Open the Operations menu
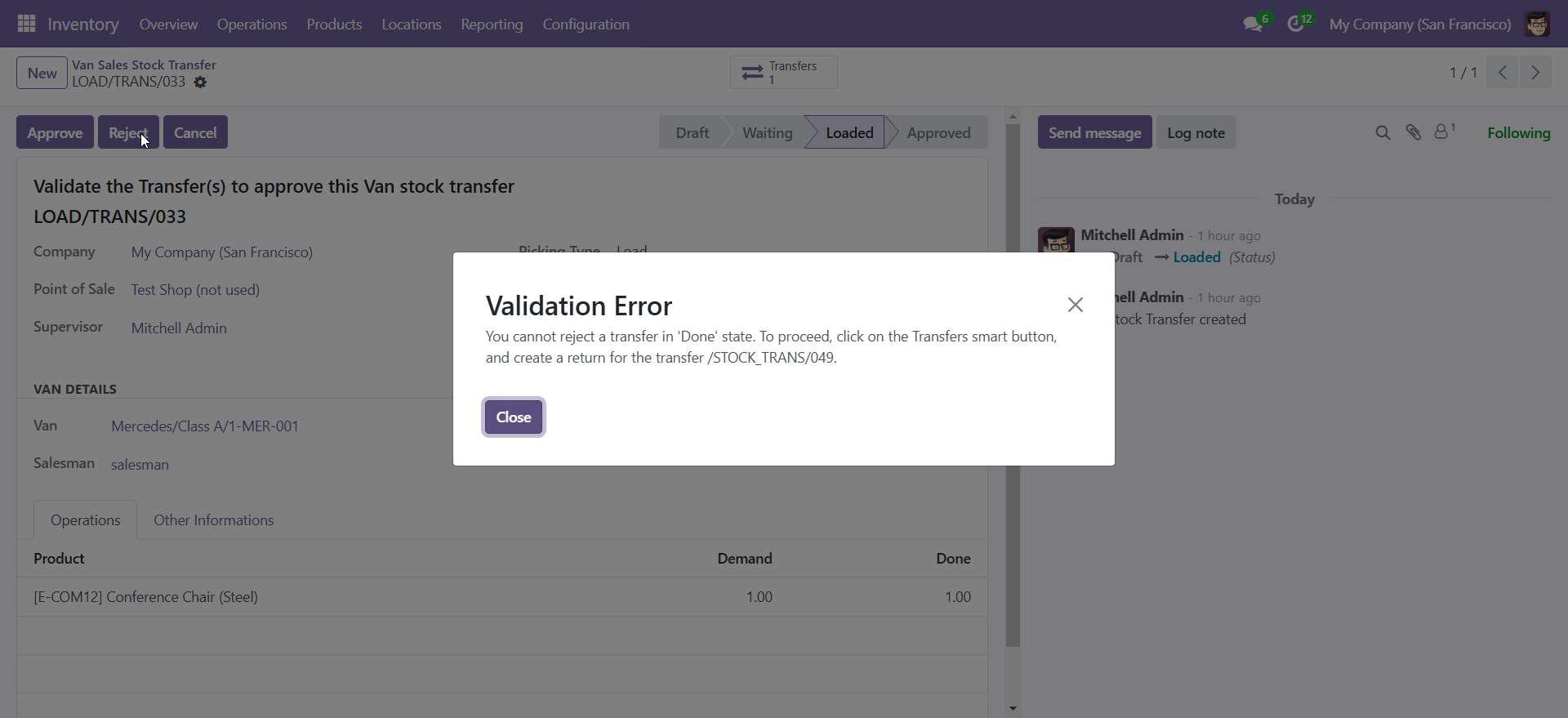This screenshot has width=1568, height=718. (x=252, y=25)
